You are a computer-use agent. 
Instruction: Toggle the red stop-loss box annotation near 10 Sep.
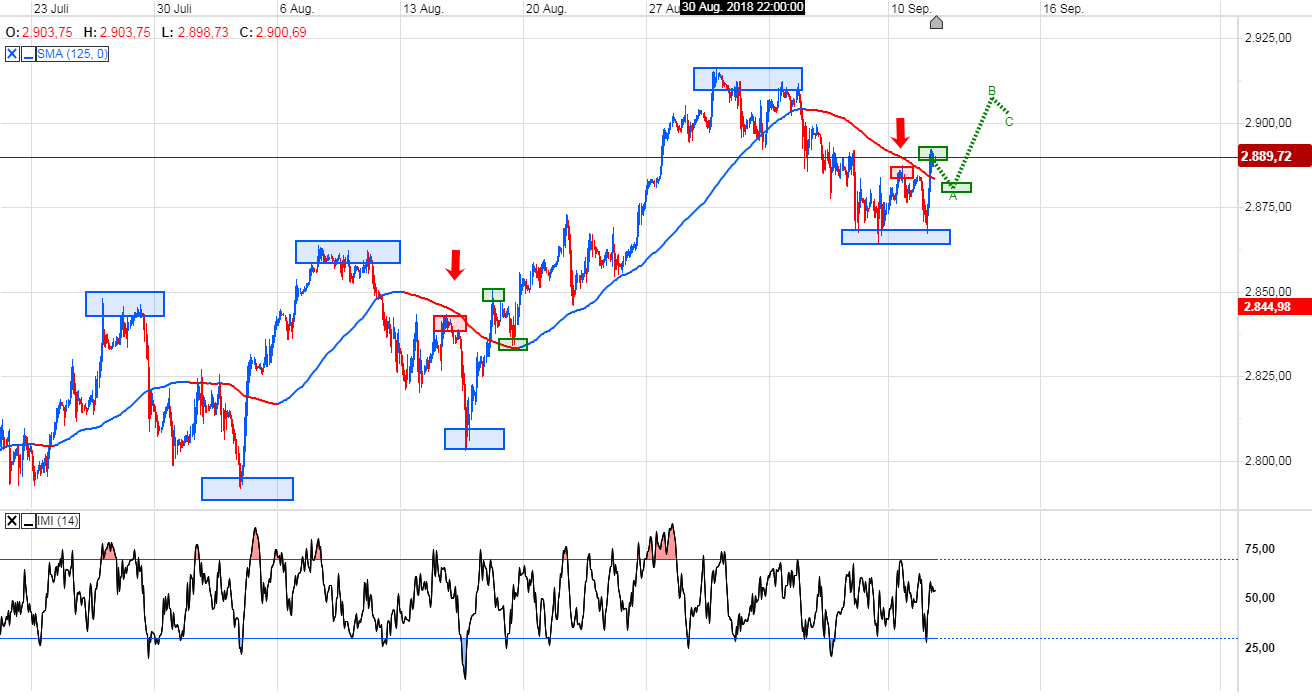pos(903,170)
